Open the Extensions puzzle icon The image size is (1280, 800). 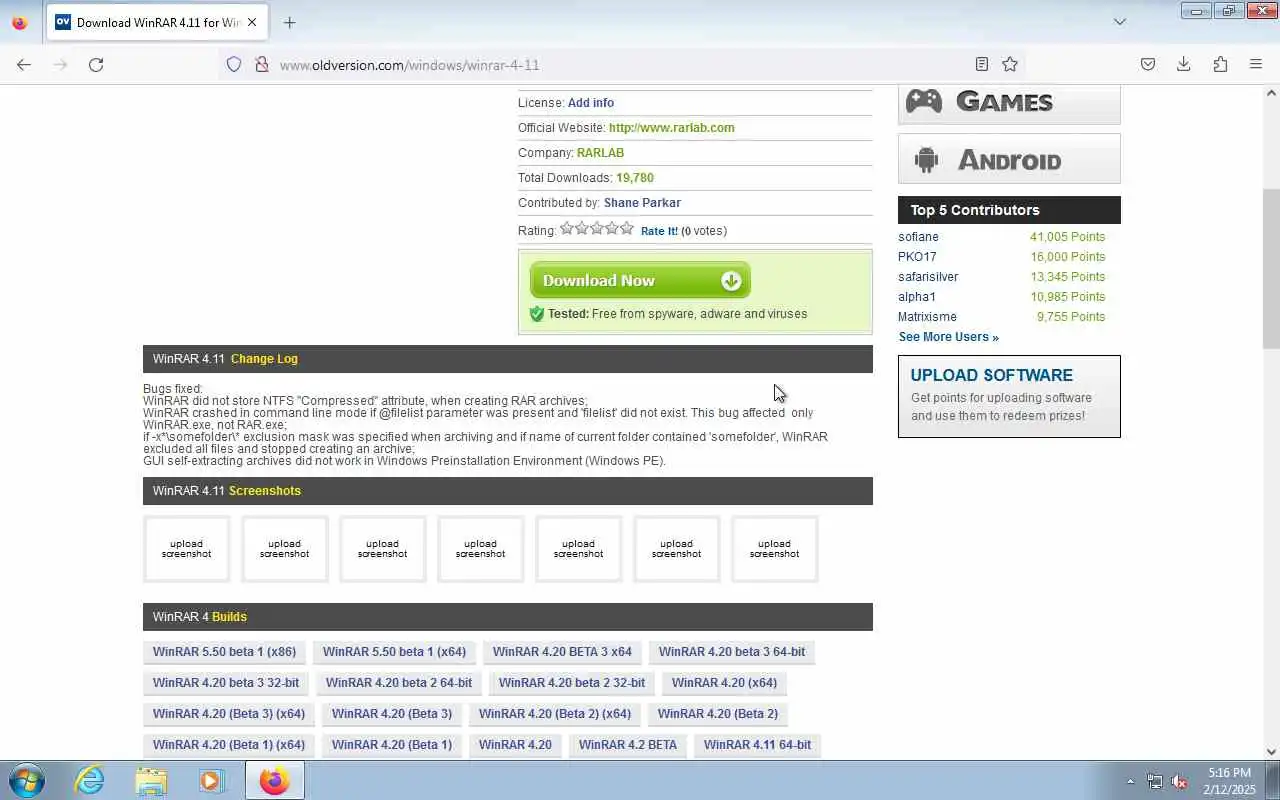click(1220, 64)
